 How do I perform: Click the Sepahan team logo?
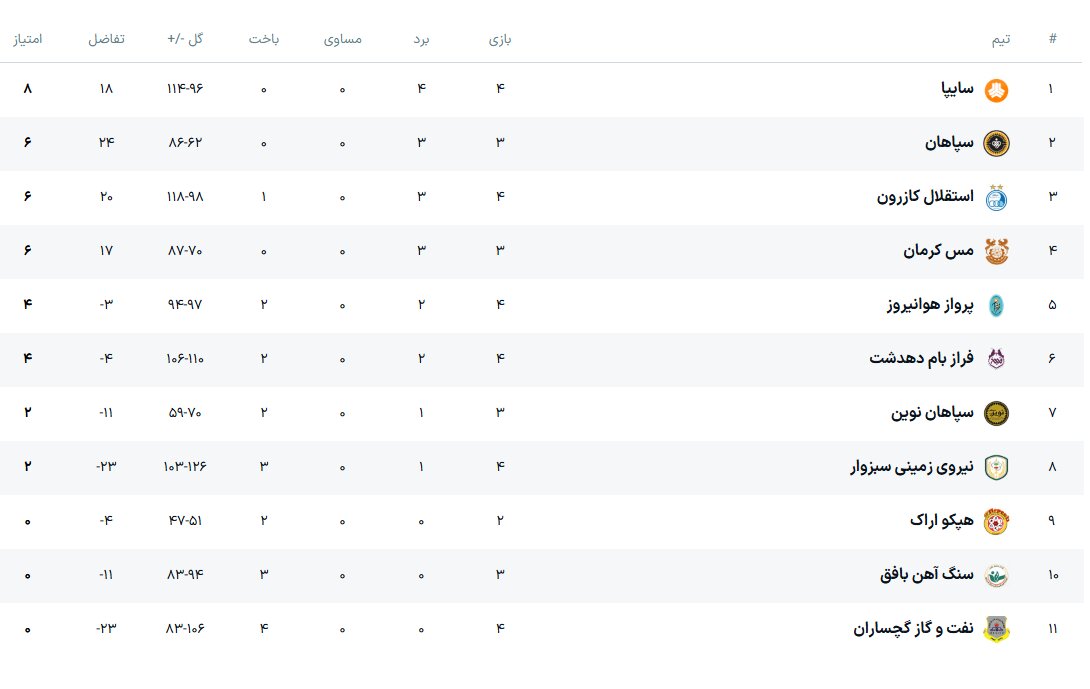(x=996, y=143)
